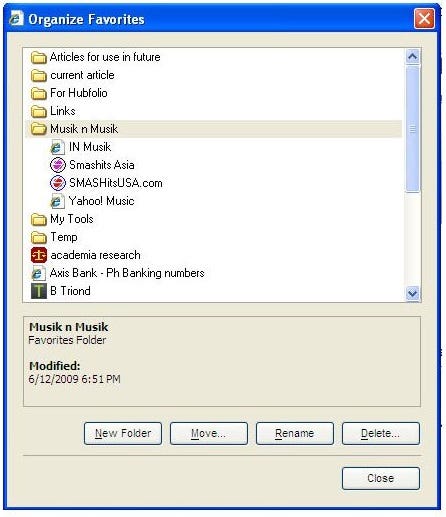Select the My Tools folder label
Screen dimensions: 446x517
pos(72,219)
